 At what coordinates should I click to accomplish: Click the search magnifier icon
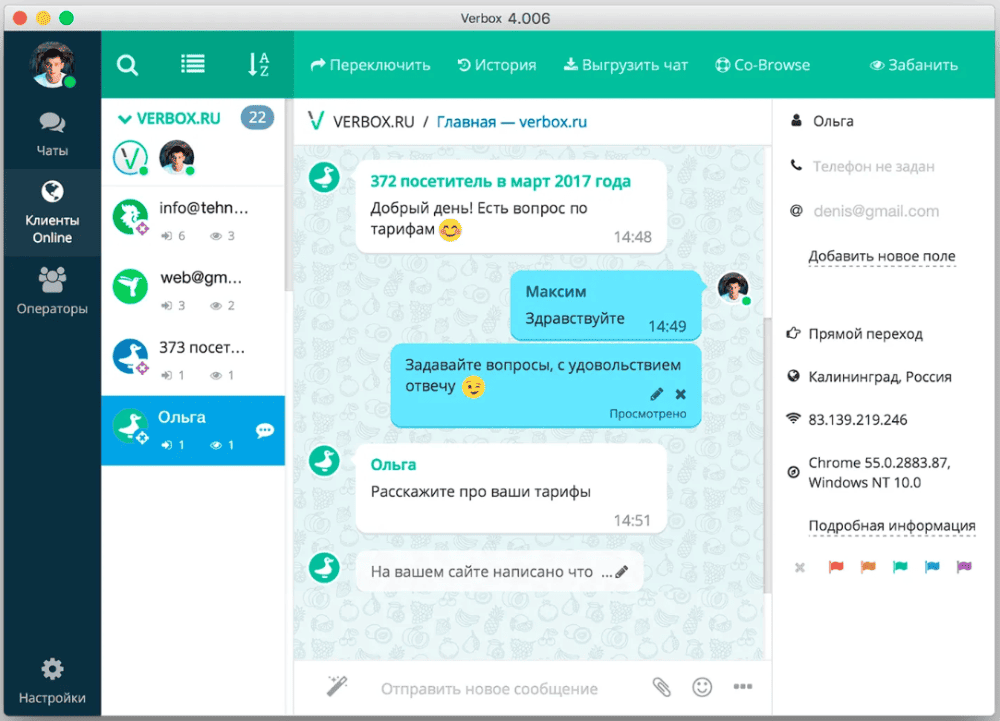128,64
